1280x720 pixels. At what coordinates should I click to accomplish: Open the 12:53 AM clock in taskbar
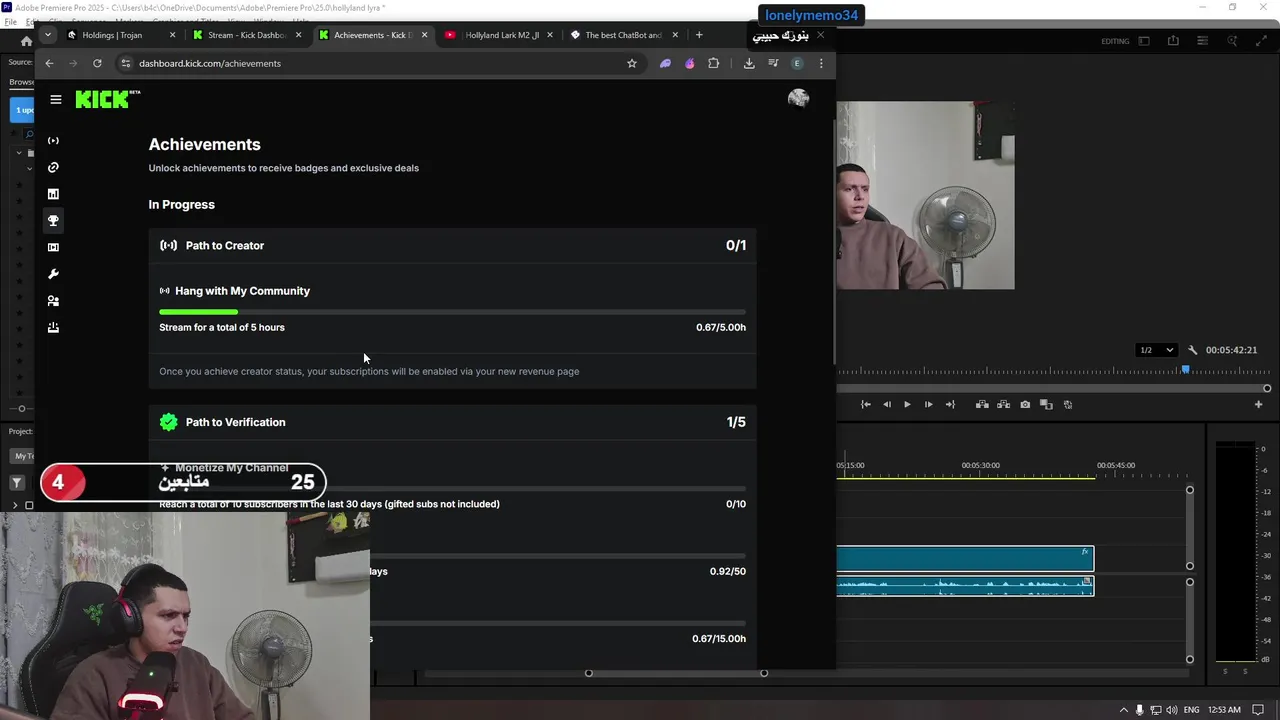click(1224, 710)
